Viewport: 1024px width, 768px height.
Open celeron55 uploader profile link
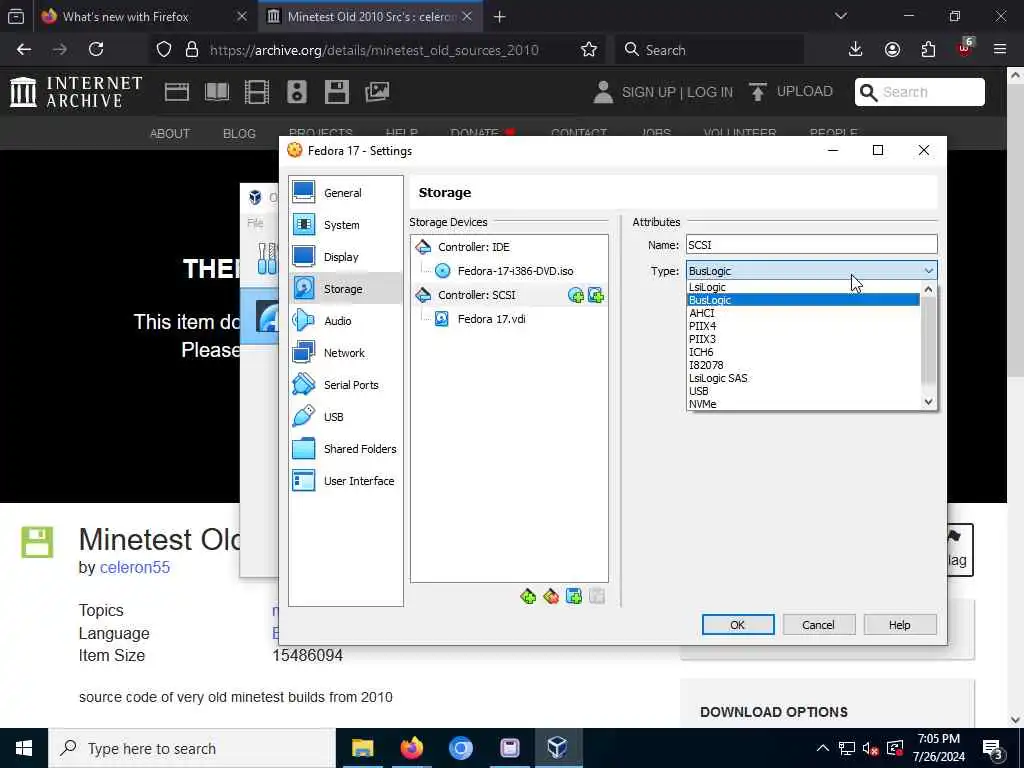tap(135, 568)
